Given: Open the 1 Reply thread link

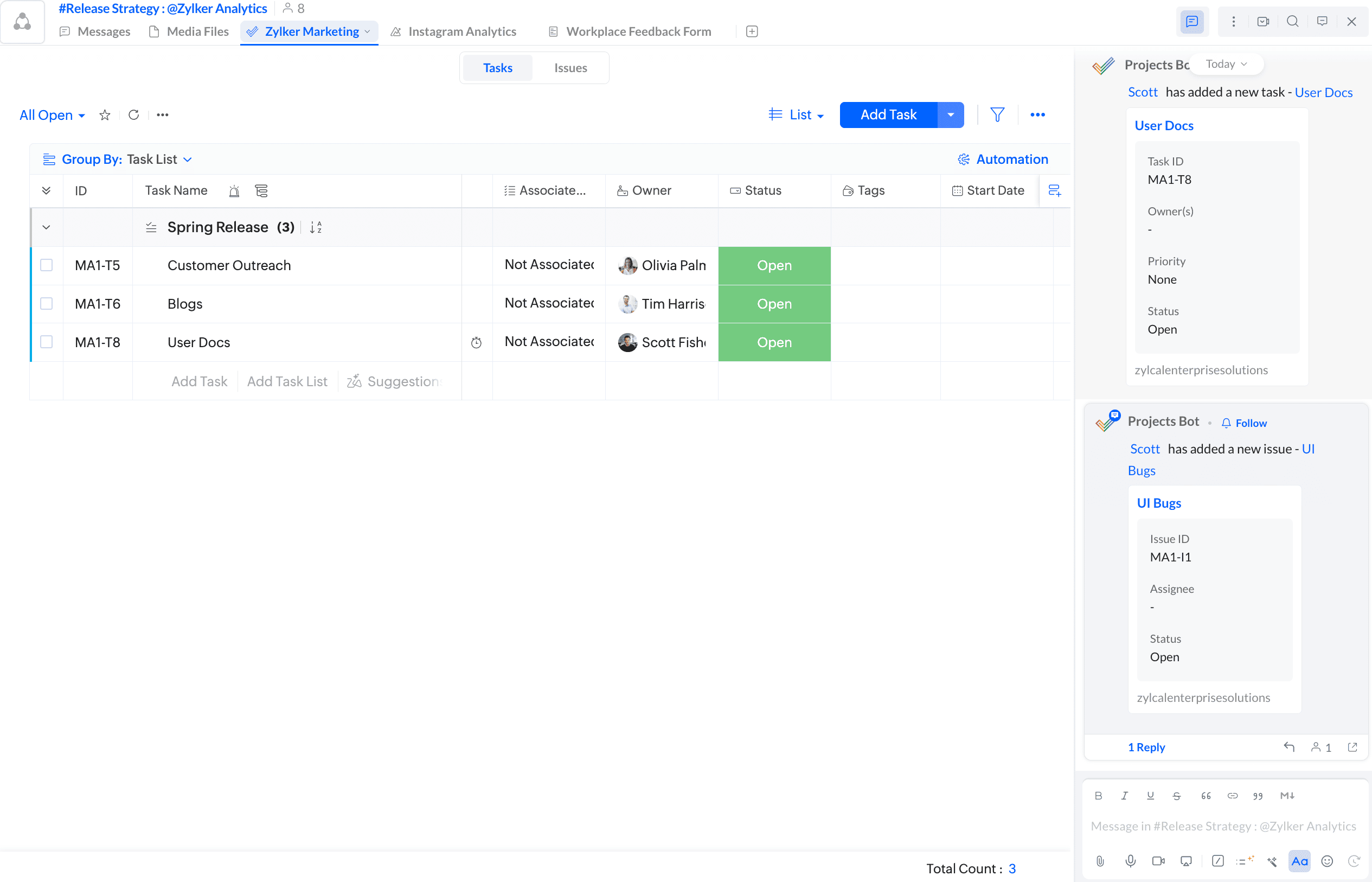Looking at the screenshot, I should point(1146,747).
